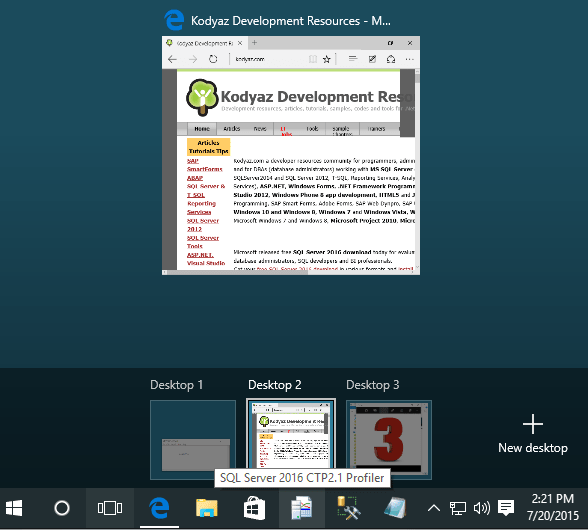Viewport: 588px width, 530px height.
Task: Open the Articles menu on Kodyaz page
Action: click(231, 129)
